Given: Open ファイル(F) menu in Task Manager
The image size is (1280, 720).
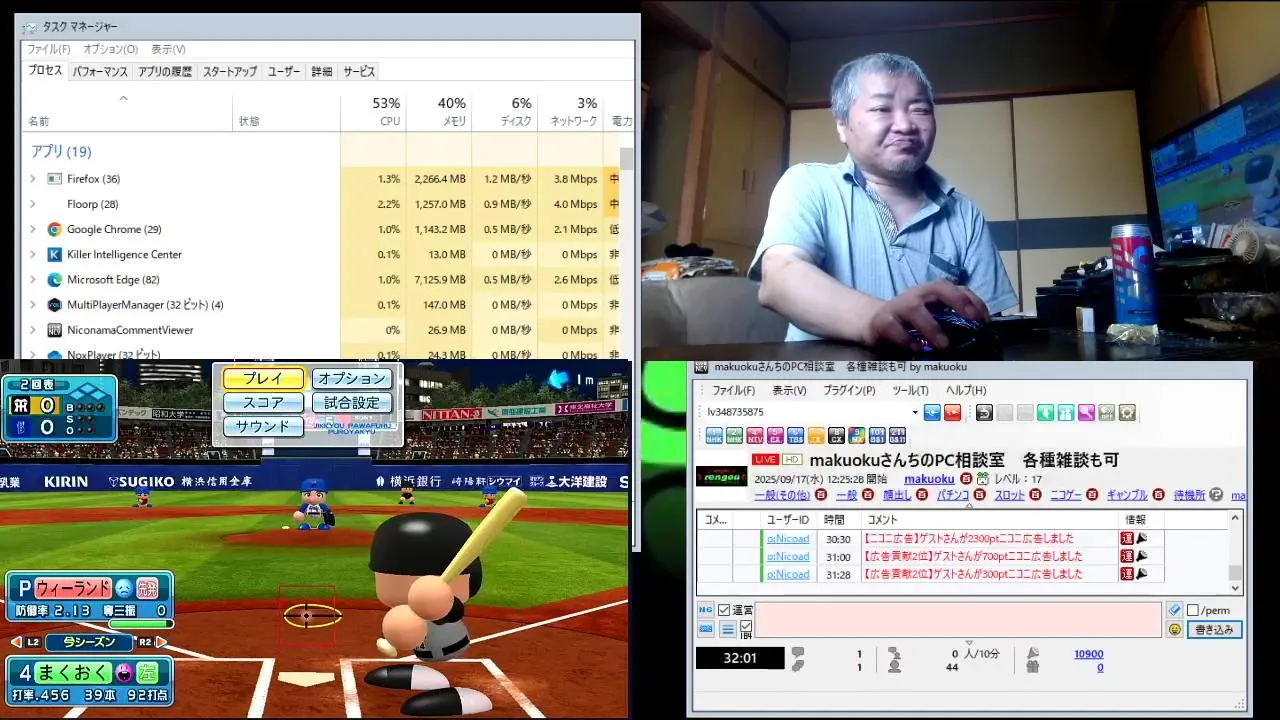Looking at the screenshot, I should (48, 49).
